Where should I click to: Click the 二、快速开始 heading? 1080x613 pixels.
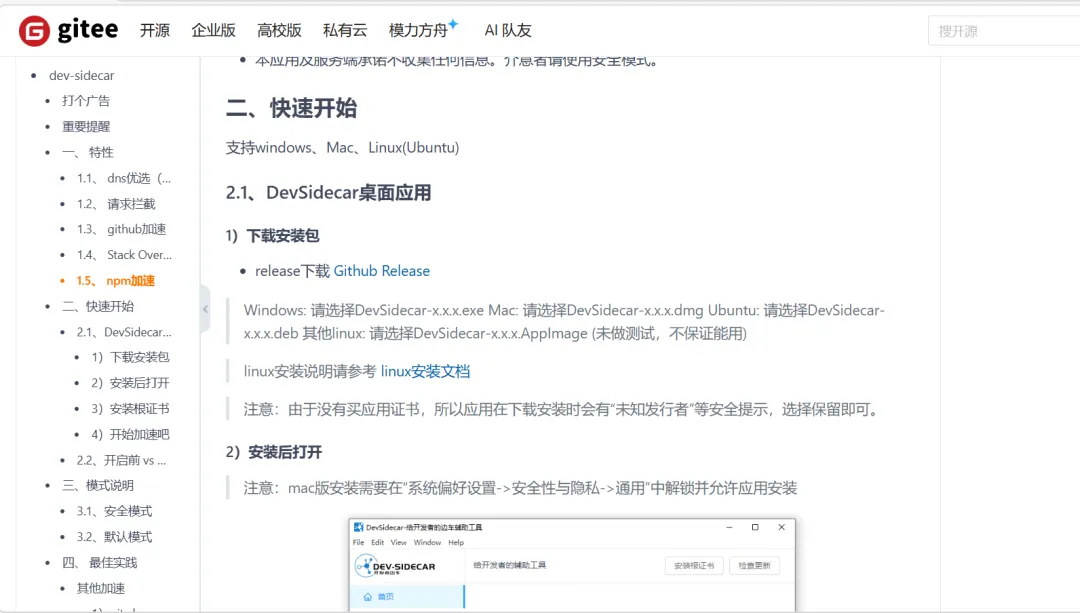(x=291, y=108)
